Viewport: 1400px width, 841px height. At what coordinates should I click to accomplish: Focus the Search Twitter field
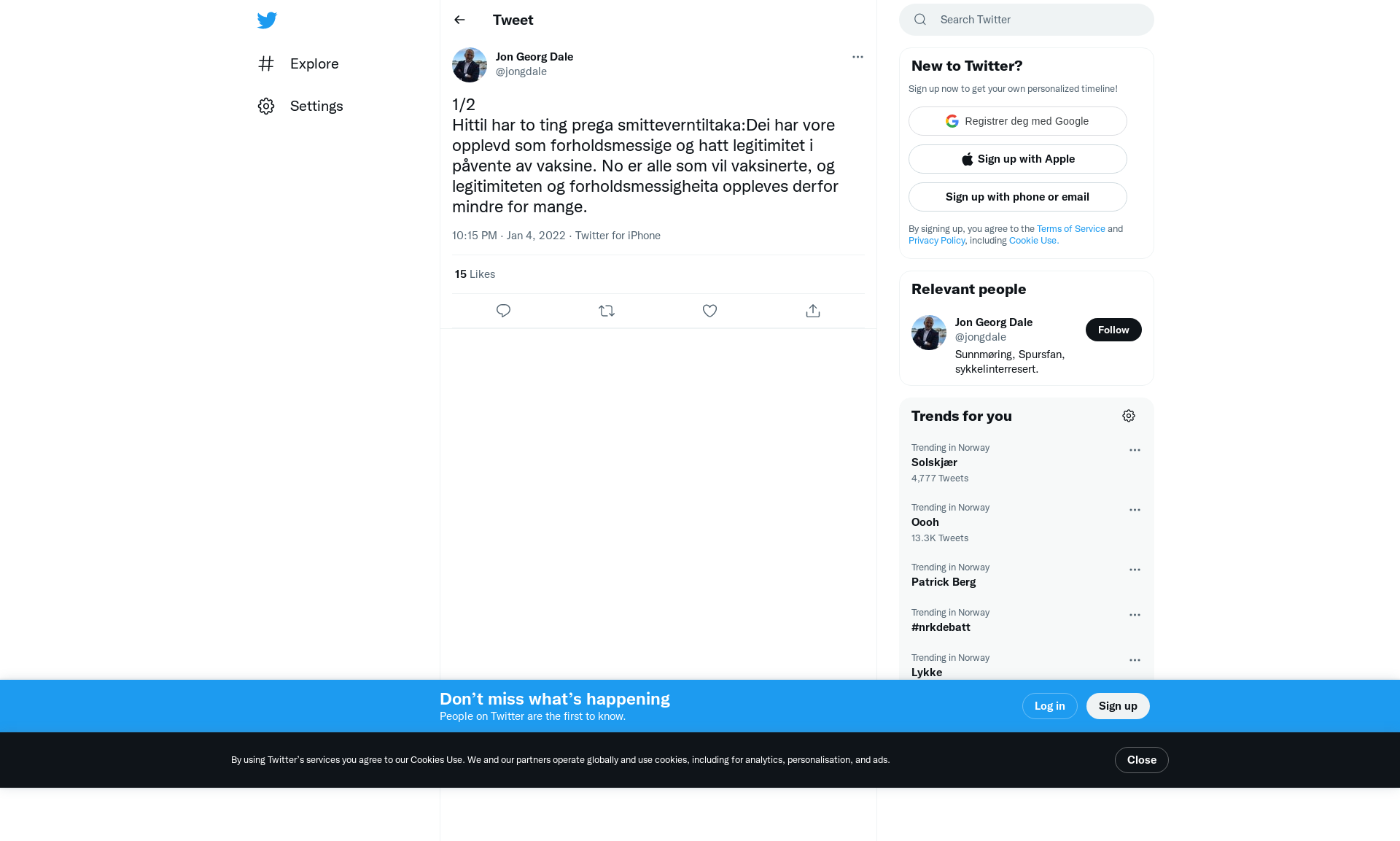coord(1026,20)
